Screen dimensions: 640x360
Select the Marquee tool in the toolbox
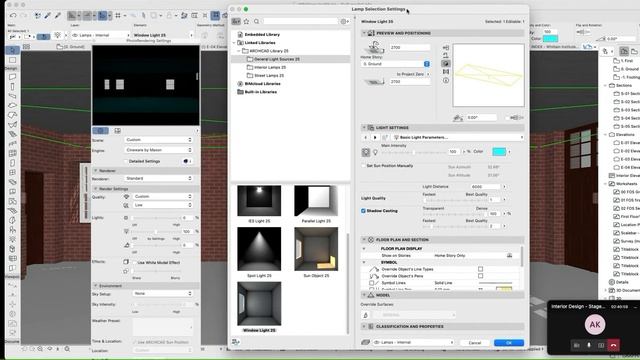[12, 60]
